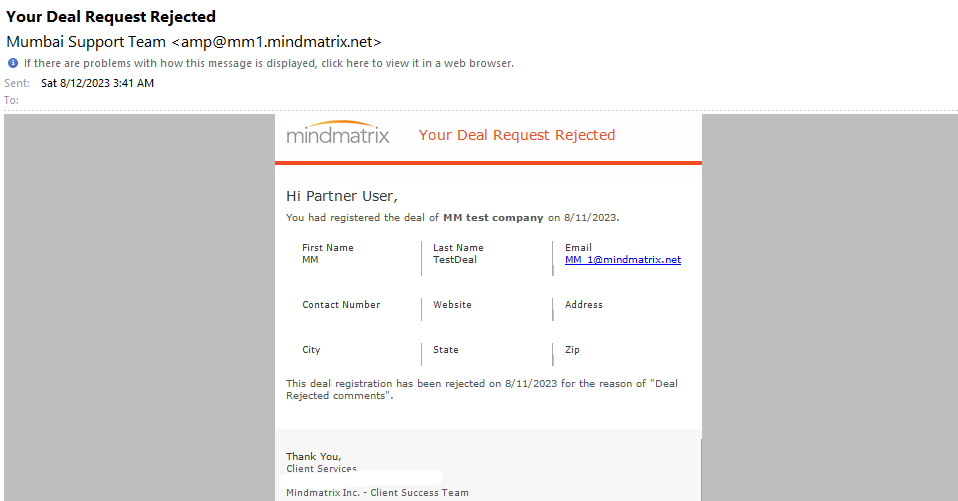Viewport: 958px width, 501px height.
Task: Click the mindmatrix logo
Action: click(338, 133)
